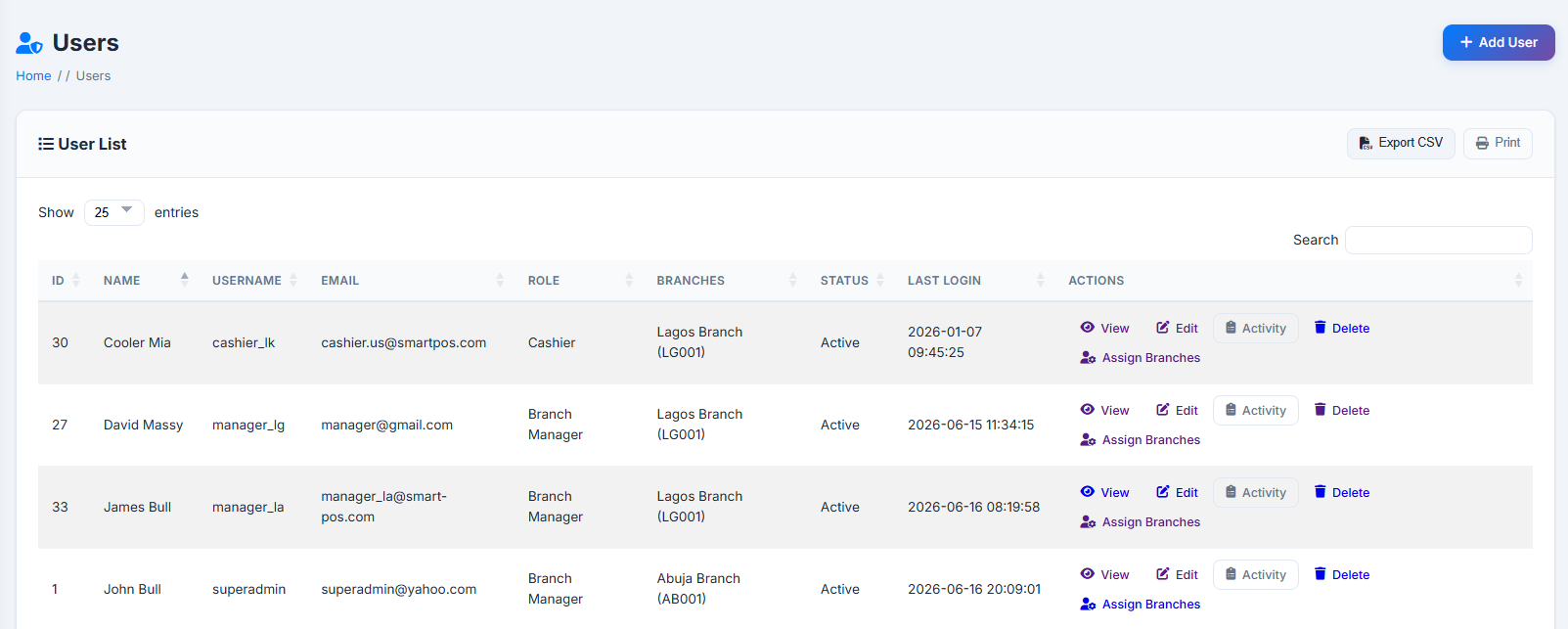Sort table by Status column

click(850, 281)
